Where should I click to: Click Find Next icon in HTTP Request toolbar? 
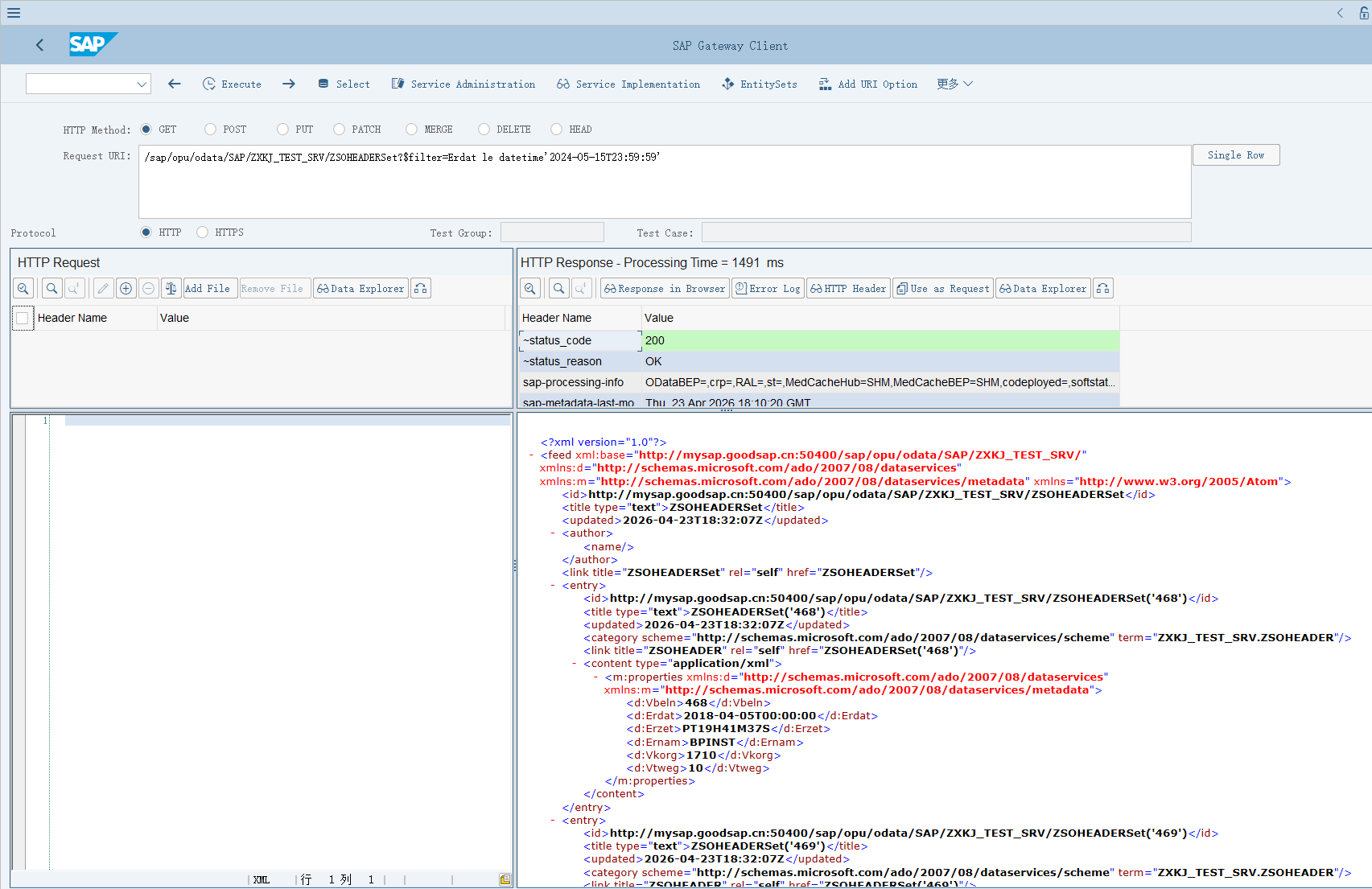click(x=73, y=288)
